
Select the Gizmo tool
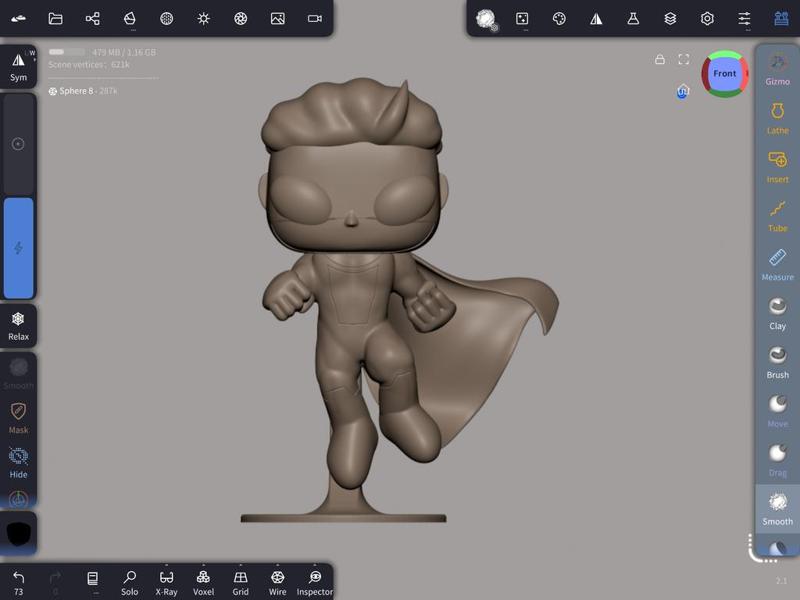pyautogui.click(x=777, y=69)
